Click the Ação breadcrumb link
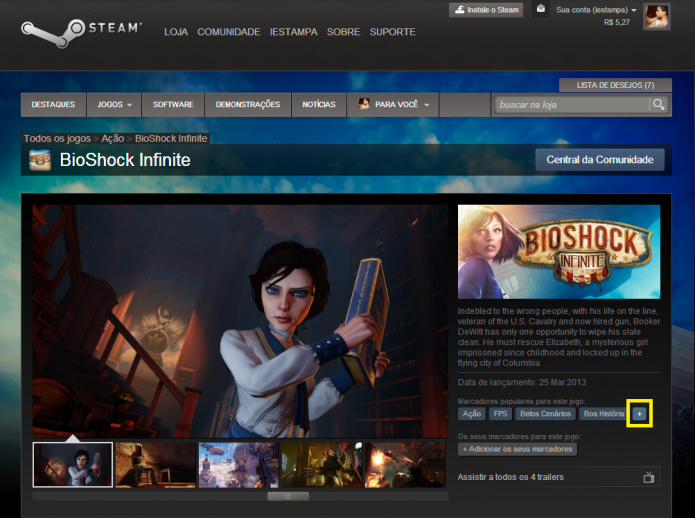 tap(113, 139)
